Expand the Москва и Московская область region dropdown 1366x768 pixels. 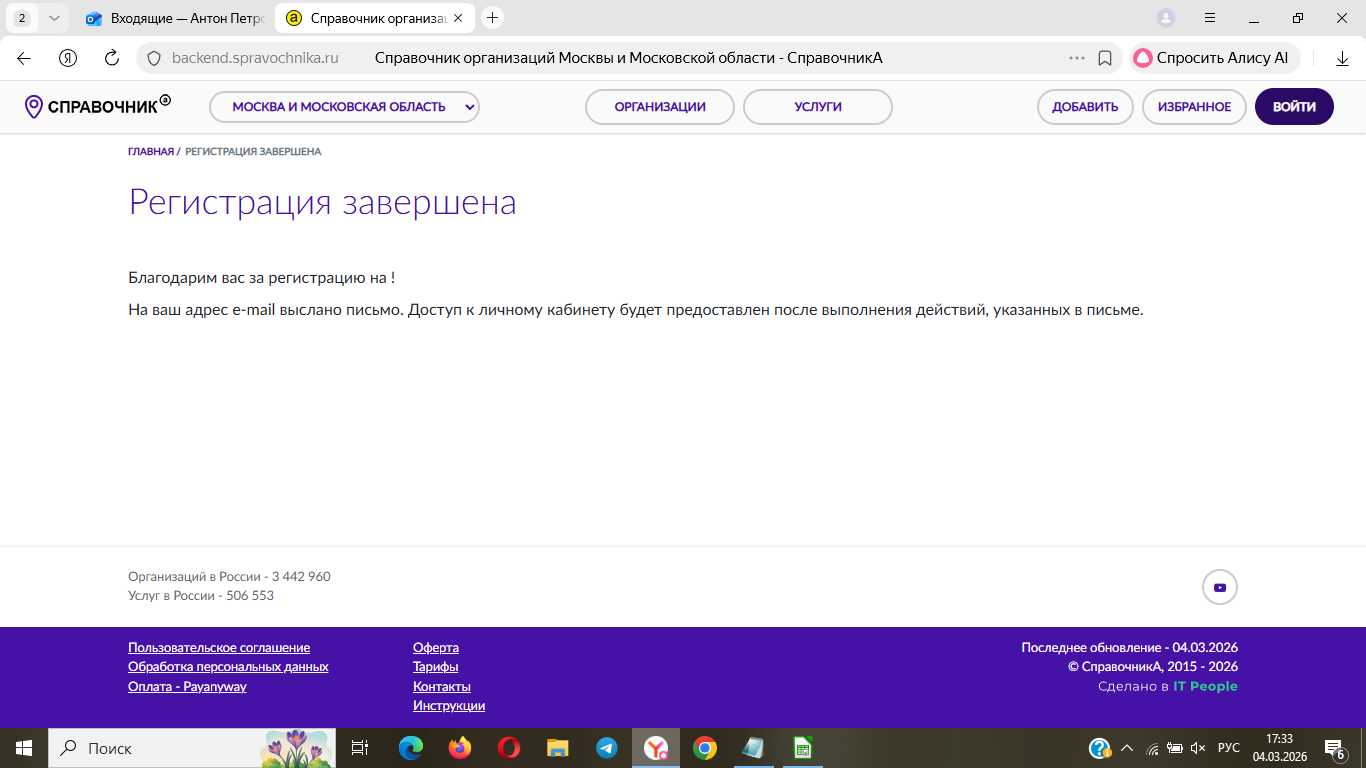pos(344,107)
